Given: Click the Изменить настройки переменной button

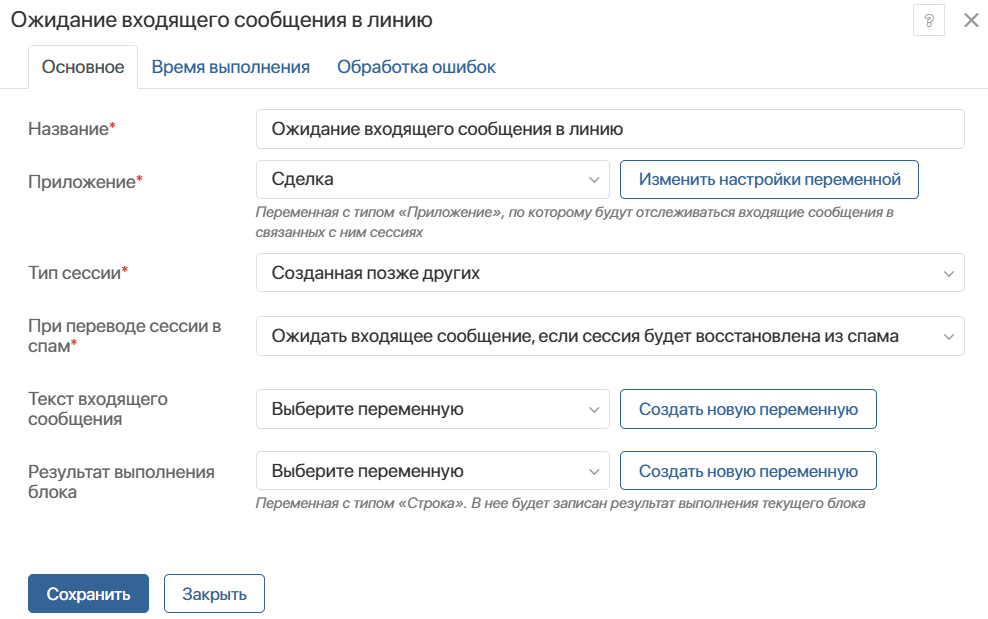Looking at the screenshot, I should (769, 180).
